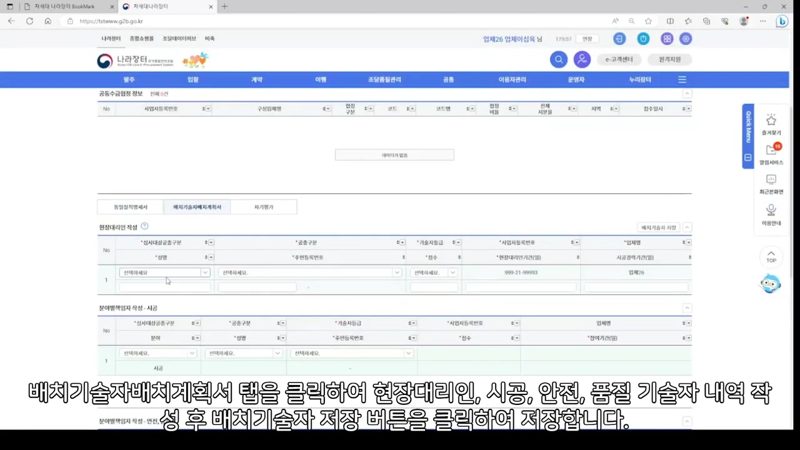Open 즐겨찾기 star in Quick Menu
The height and width of the screenshot is (450, 800).
771,124
